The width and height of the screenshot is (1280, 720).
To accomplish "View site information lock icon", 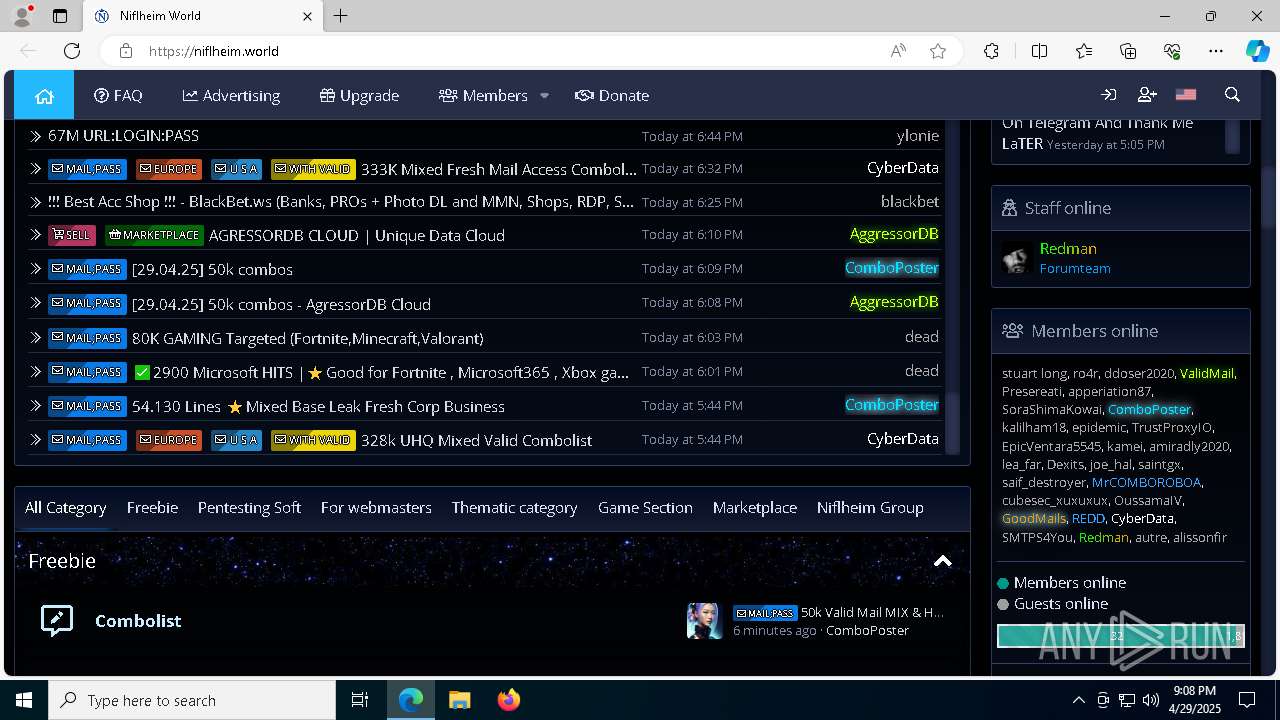I will (125, 51).
